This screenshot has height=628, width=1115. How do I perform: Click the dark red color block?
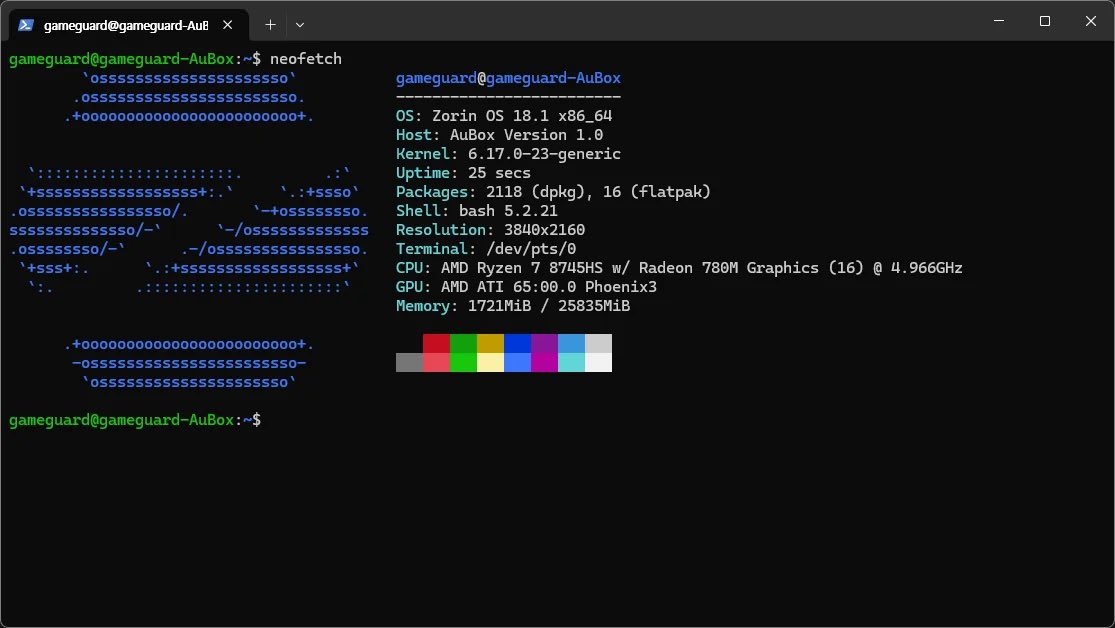tap(437, 344)
